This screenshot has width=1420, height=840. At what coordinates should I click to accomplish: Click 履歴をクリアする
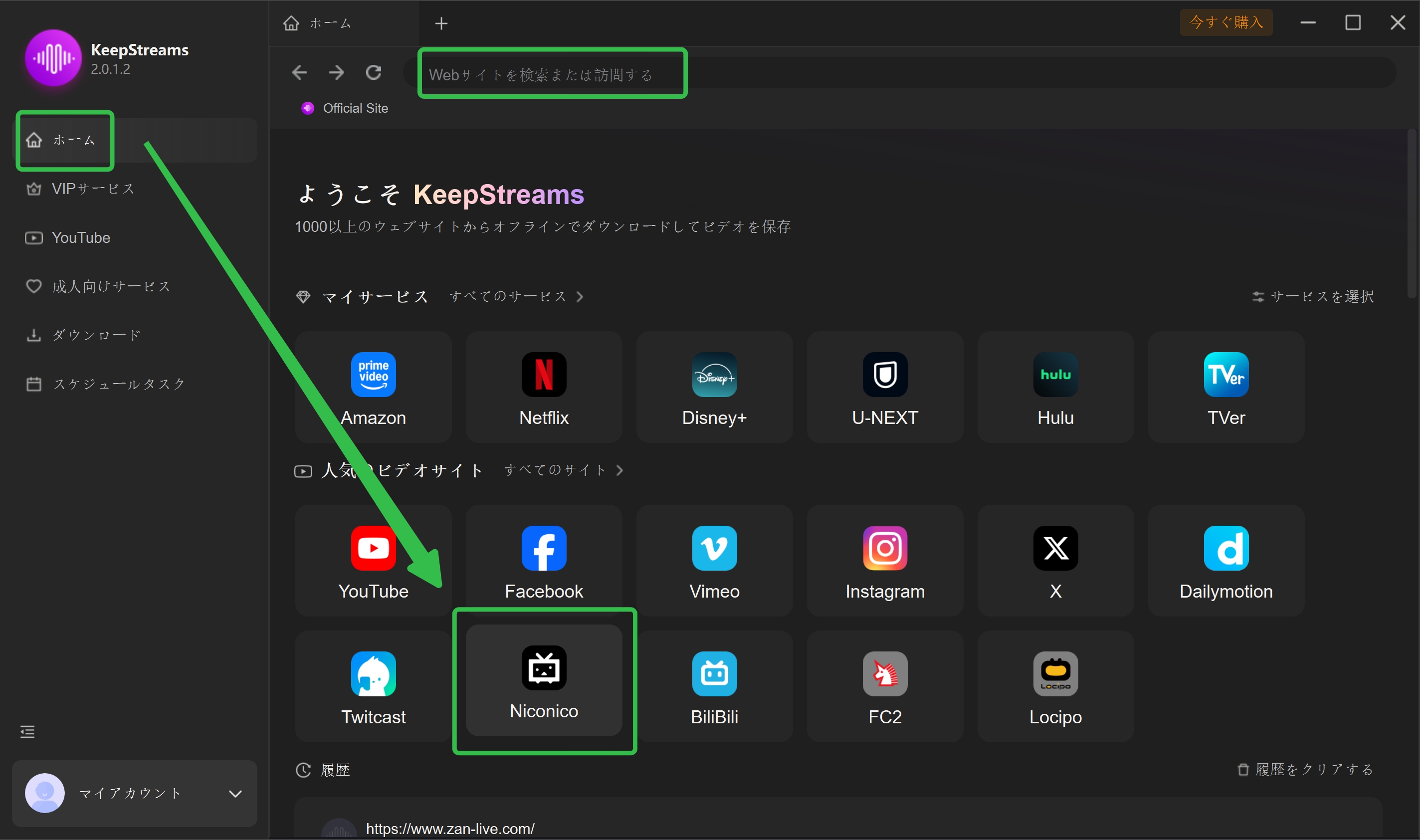tap(1306, 770)
